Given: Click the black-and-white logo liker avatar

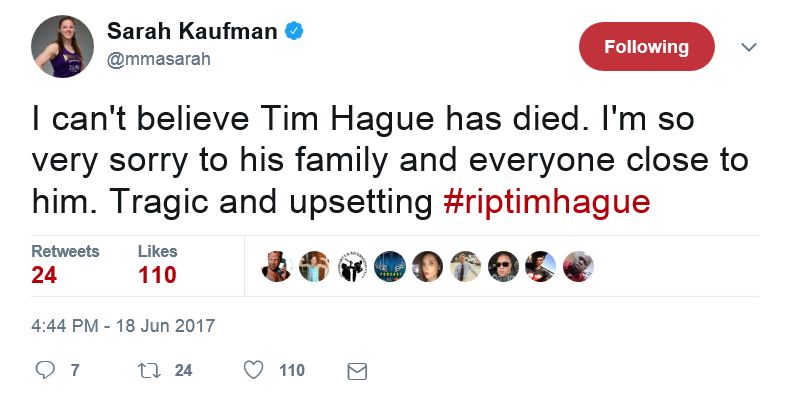Looking at the screenshot, I should (x=352, y=265).
